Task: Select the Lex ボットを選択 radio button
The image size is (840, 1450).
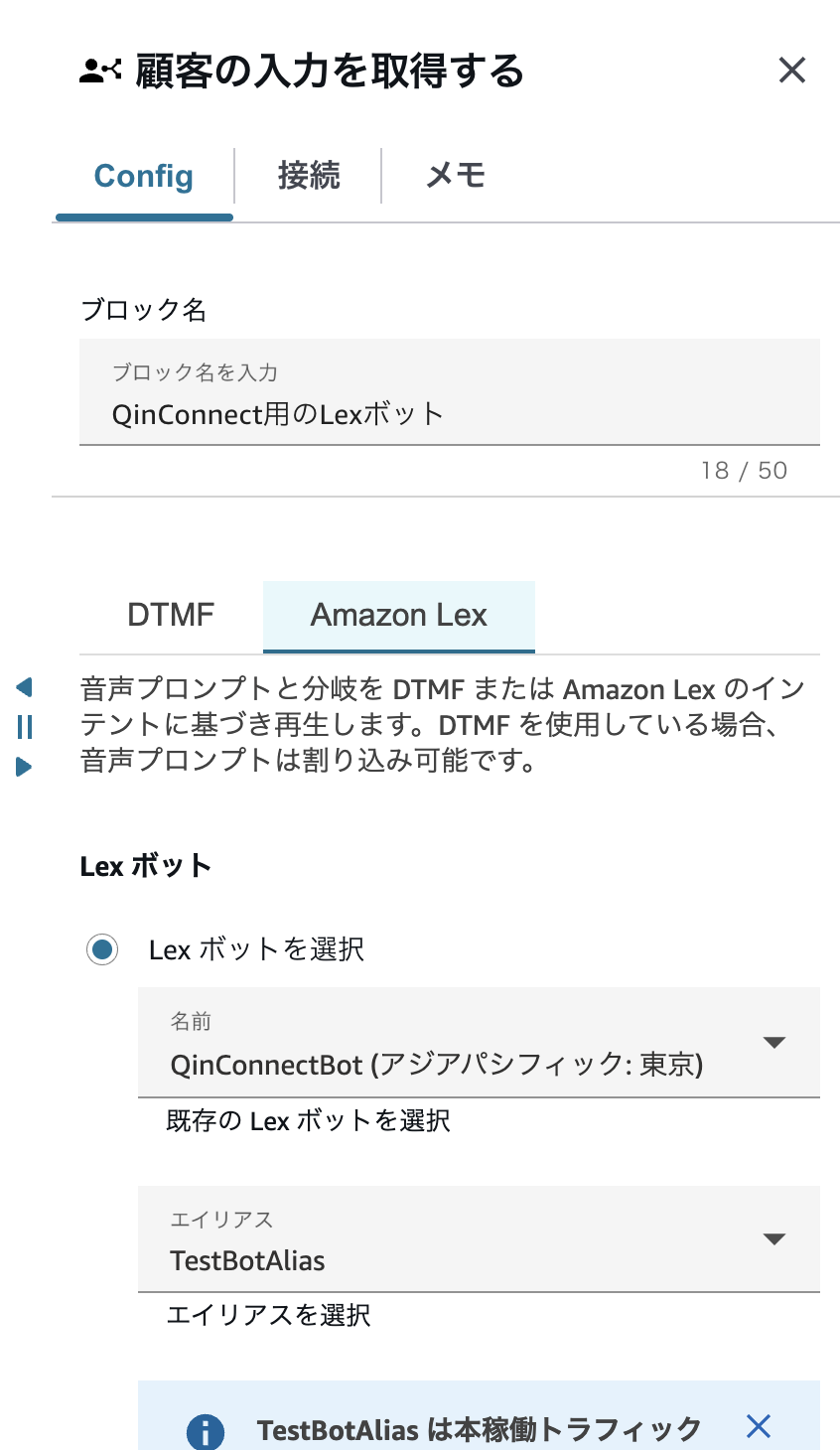Action: (x=102, y=949)
